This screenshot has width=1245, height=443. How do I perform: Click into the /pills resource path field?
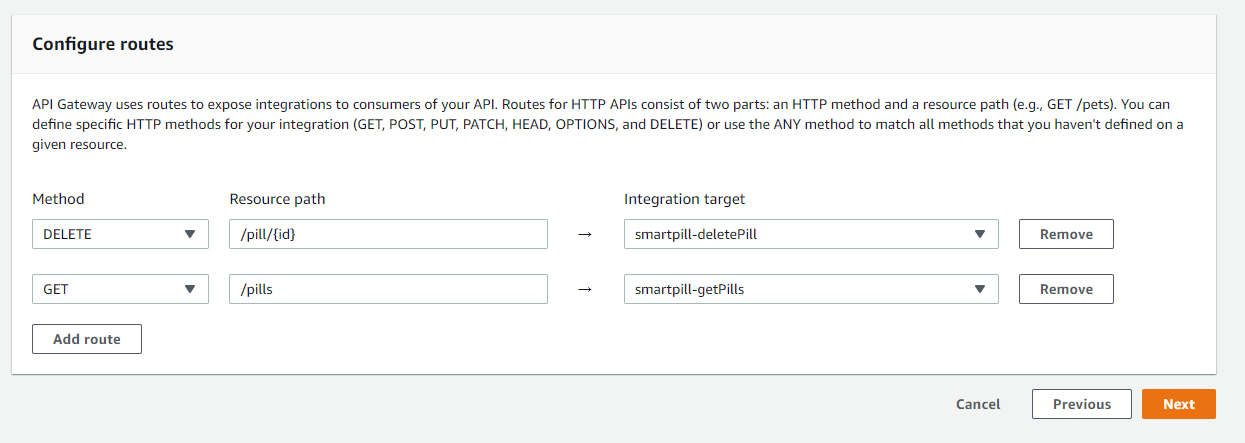pos(388,290)
